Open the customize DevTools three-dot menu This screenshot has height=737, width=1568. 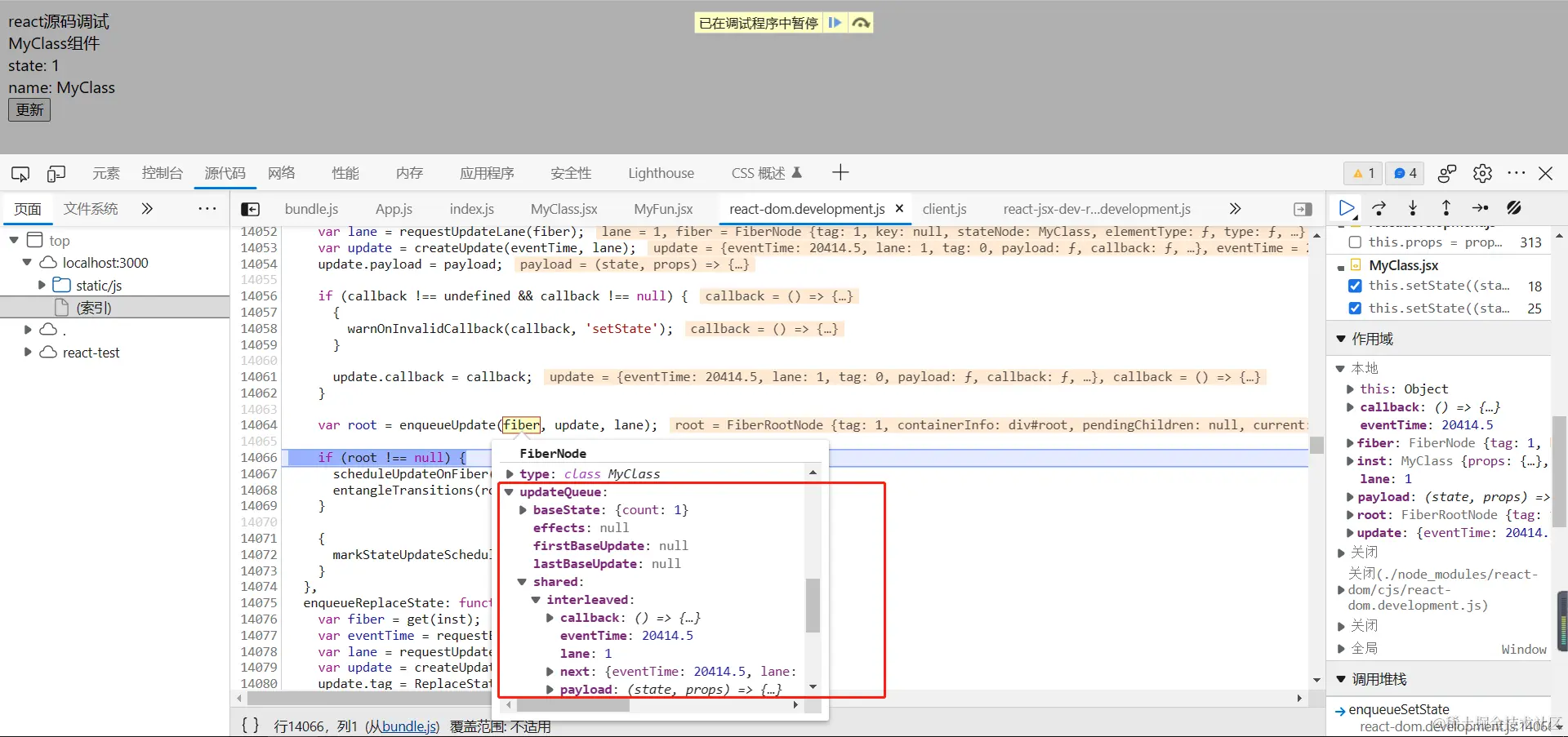pyautogui.click(x=1517, y=173)
